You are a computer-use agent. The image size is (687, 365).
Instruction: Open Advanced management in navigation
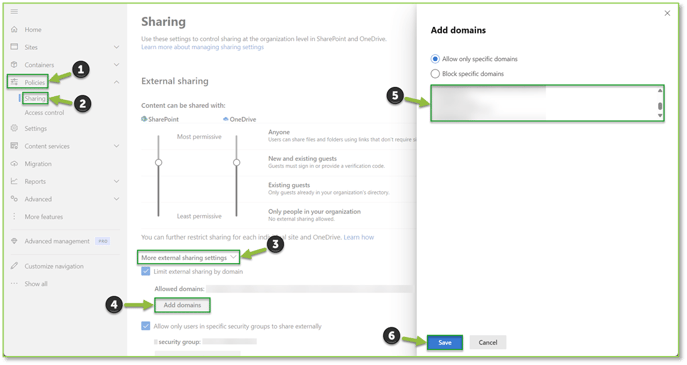click(57, 241)
